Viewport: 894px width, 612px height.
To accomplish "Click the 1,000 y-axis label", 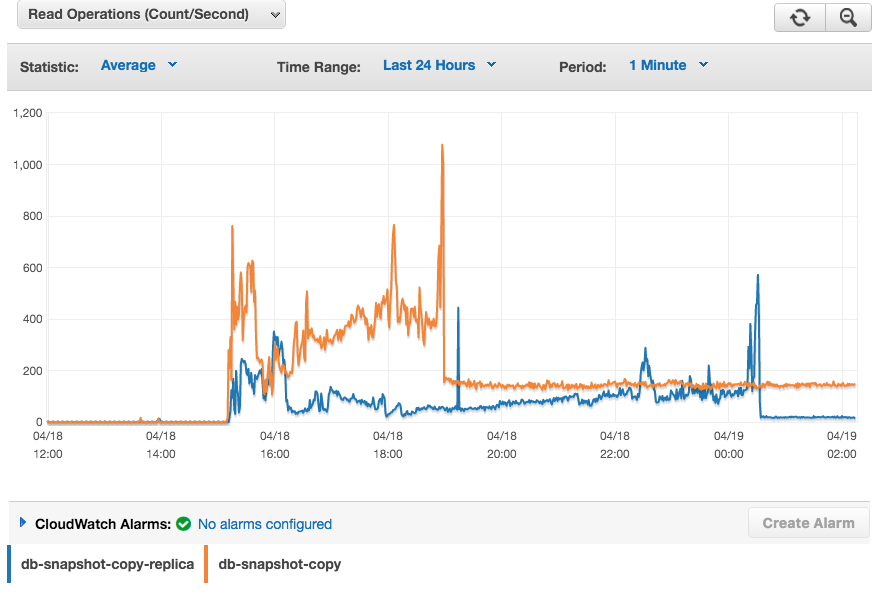I will (27, 165).
